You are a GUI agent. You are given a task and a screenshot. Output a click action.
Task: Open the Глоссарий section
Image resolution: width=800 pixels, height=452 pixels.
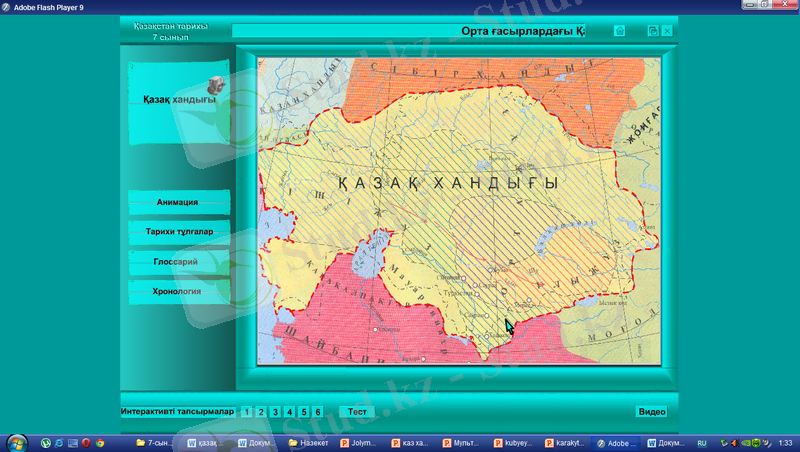(x=178, y=262)
